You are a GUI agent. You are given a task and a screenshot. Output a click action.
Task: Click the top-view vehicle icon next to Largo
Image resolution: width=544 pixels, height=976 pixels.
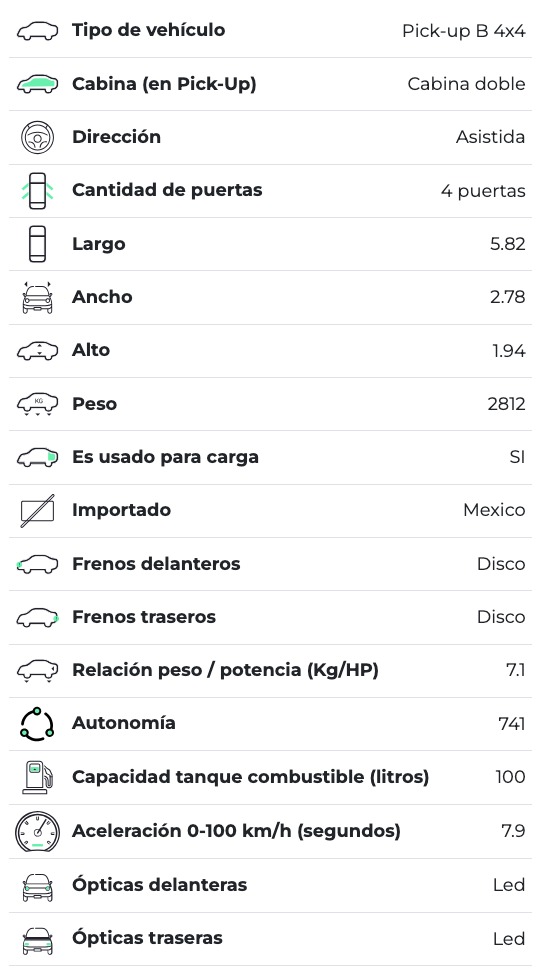37,244
